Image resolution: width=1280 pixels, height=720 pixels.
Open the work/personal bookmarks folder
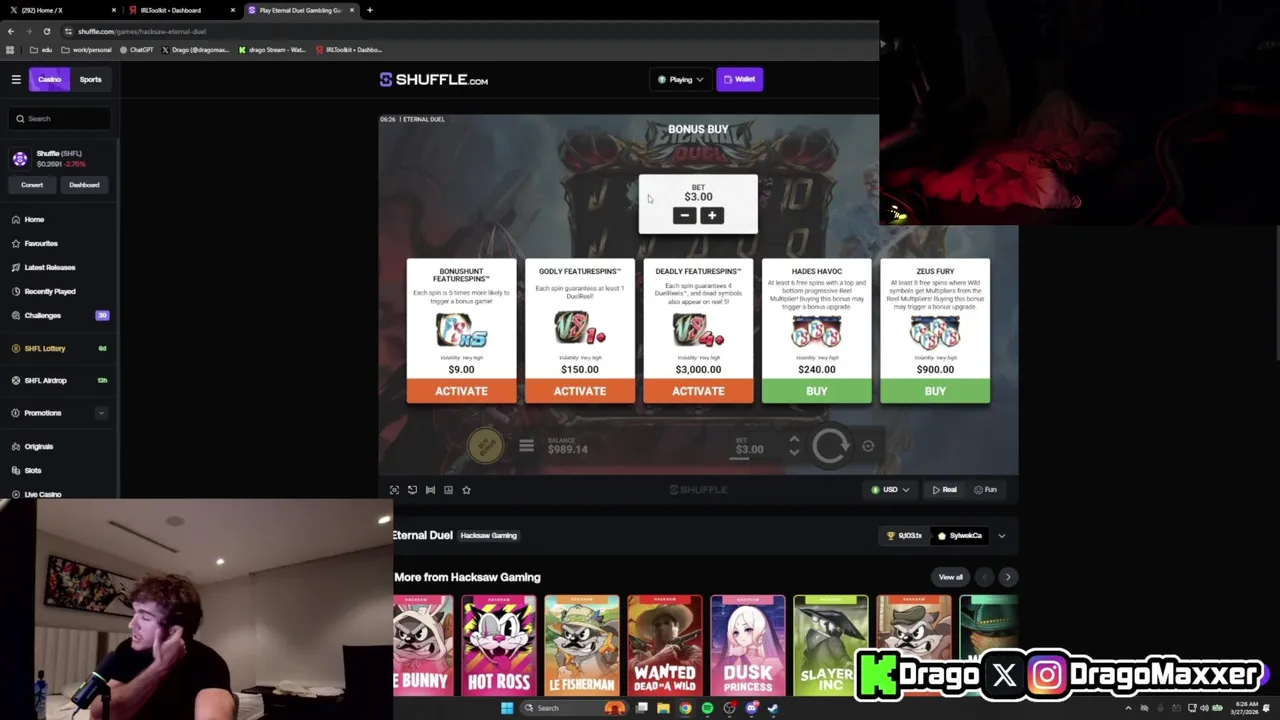(x=86, y=50)
